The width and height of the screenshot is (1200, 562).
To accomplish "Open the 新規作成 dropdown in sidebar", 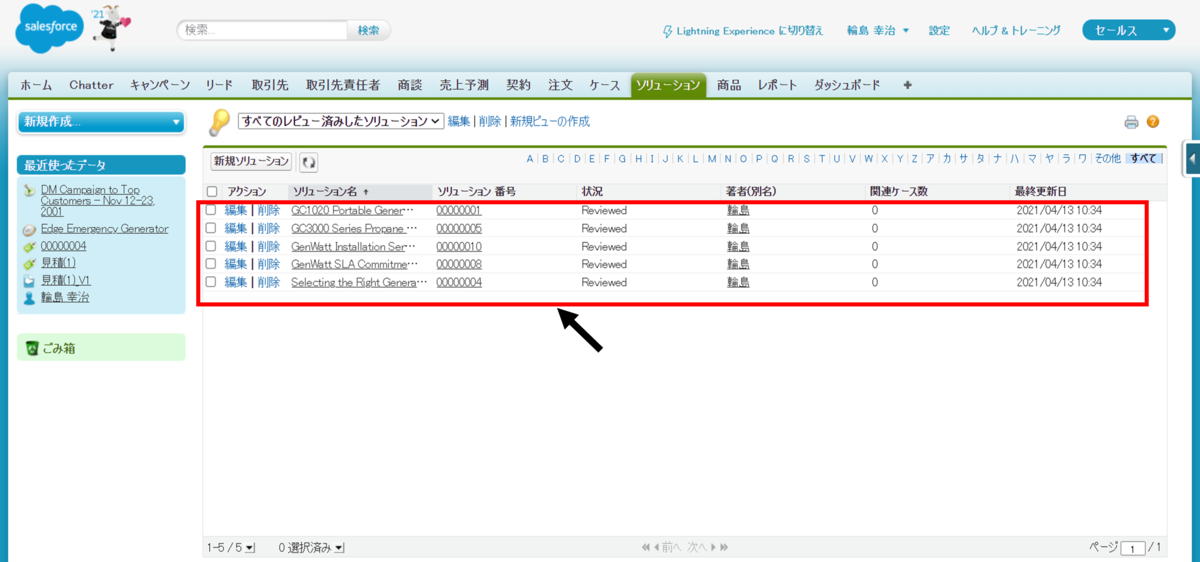I will (x=102, y=122).
